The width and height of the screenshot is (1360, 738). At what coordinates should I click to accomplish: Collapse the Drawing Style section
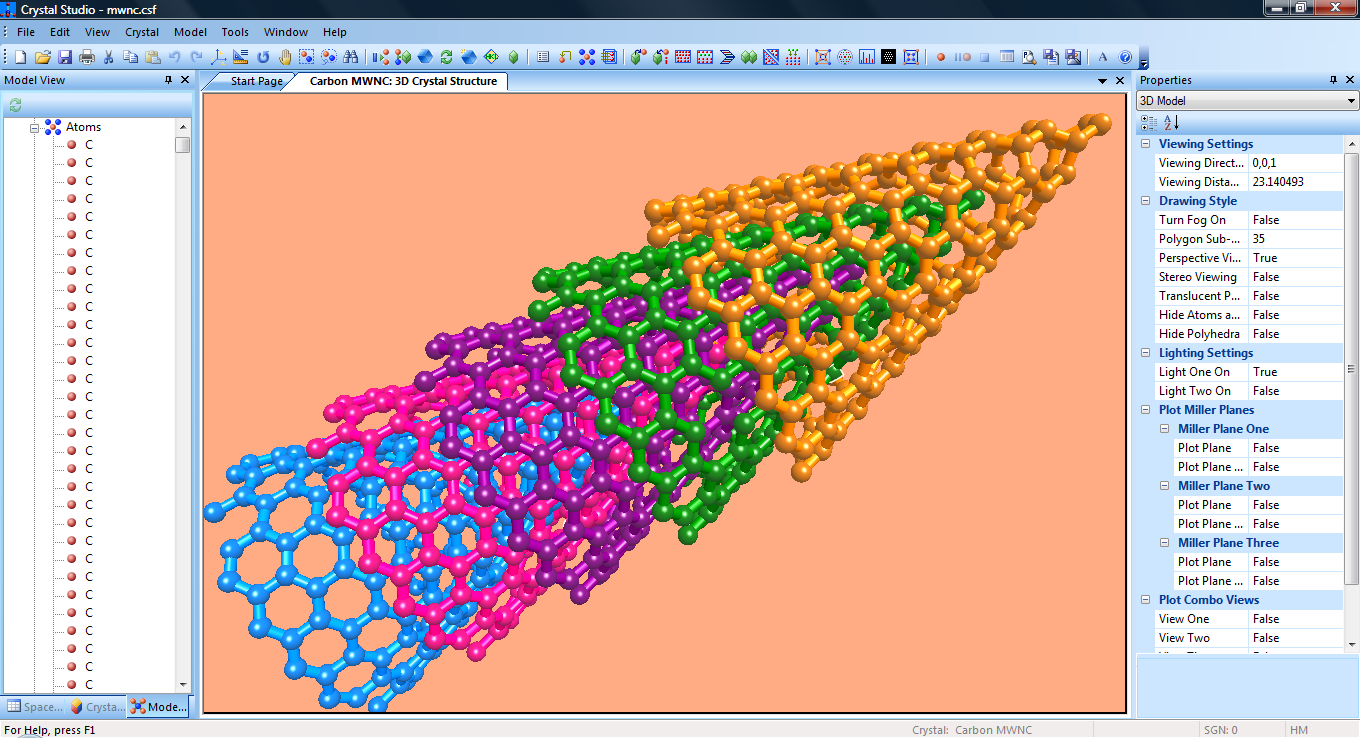(1146, 201)
